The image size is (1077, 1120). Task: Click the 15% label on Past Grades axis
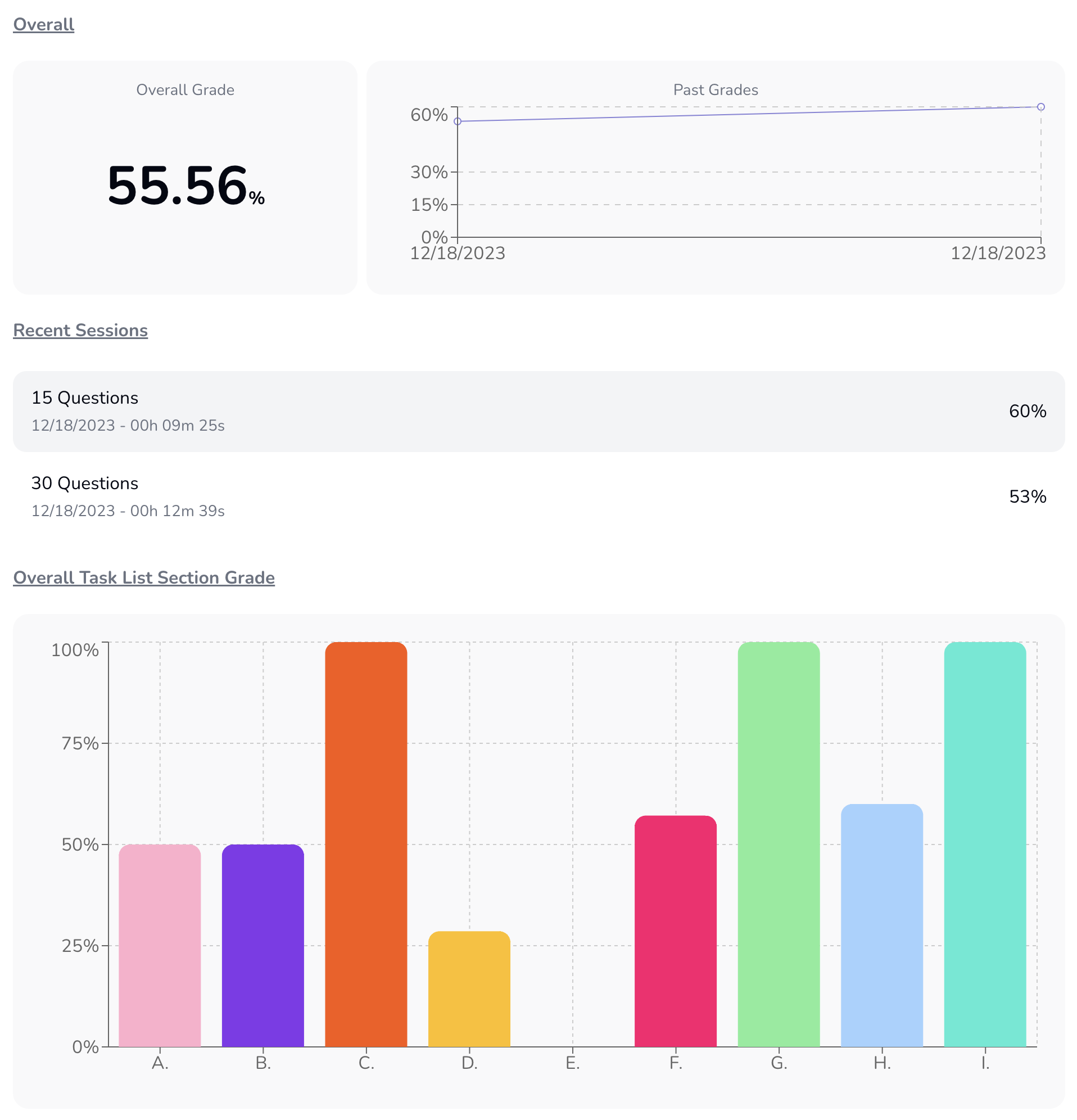429,205
